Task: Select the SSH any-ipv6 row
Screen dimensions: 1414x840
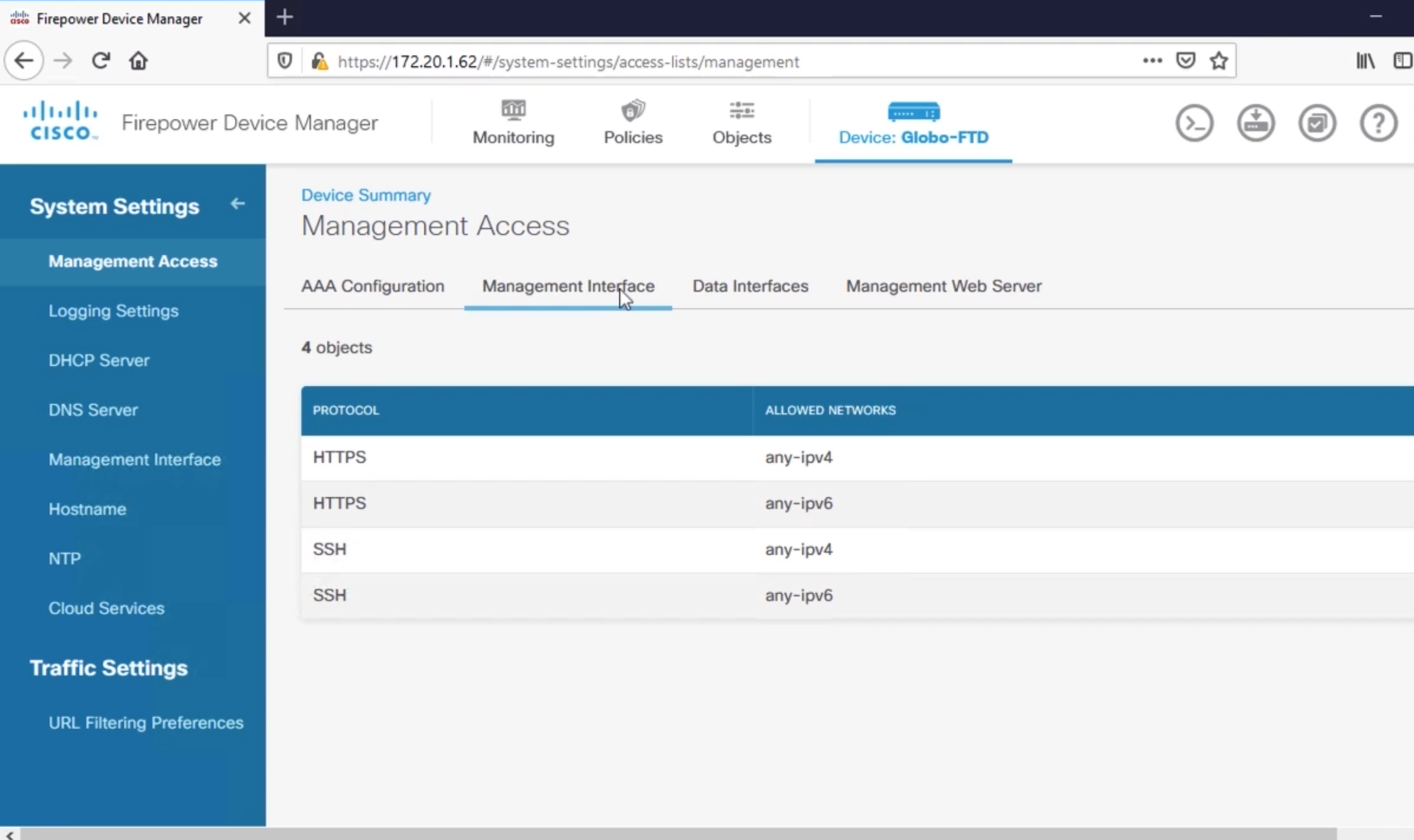Action: [x=857, y=596]
